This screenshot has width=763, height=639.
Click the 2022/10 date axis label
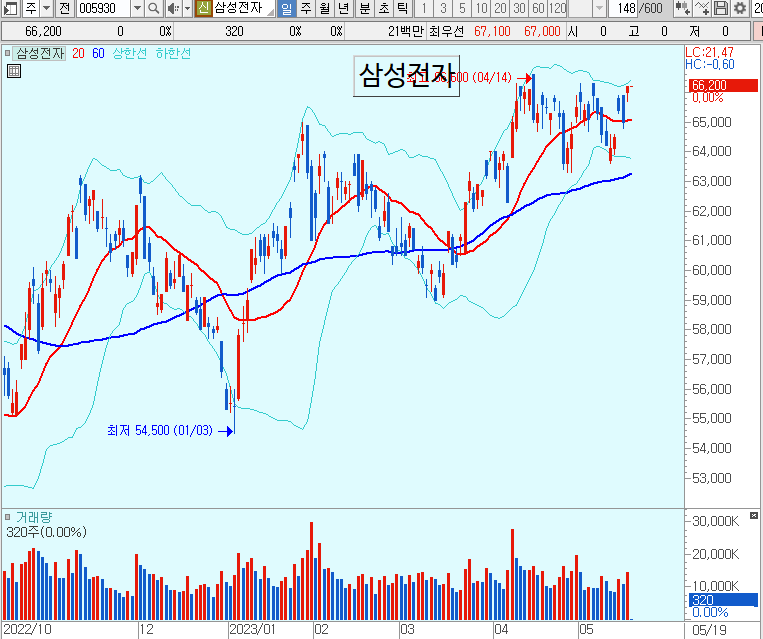click(x=27, y=629)
